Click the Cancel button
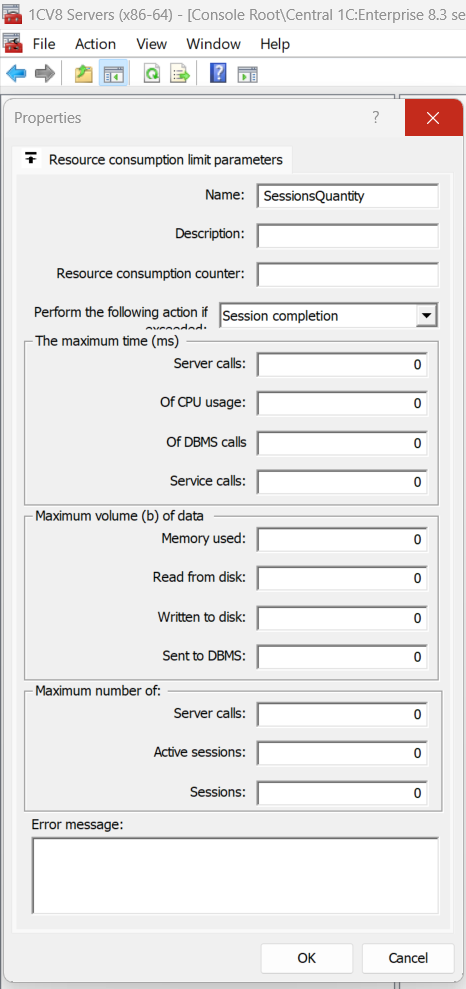Image resolution: width=466 pixels, height=989 pixels. pyautogui.click(x=408, y=957)
